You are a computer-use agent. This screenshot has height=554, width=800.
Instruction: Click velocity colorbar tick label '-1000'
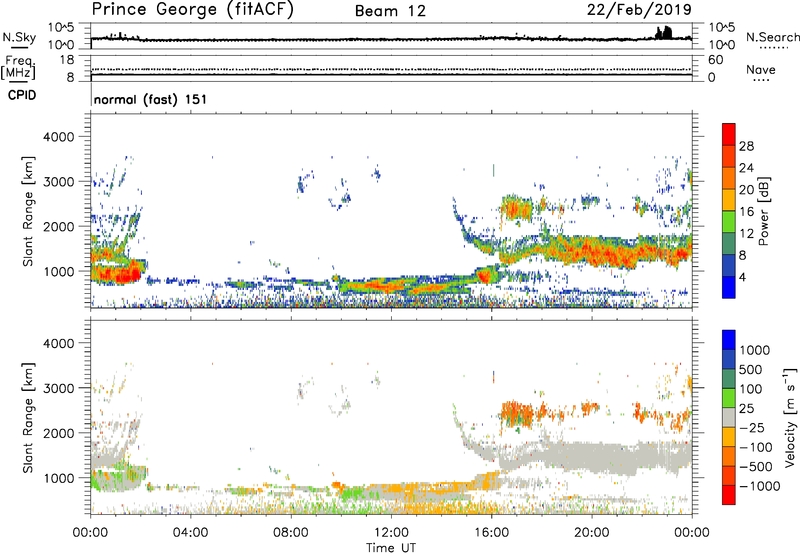[x=759, y=486]
